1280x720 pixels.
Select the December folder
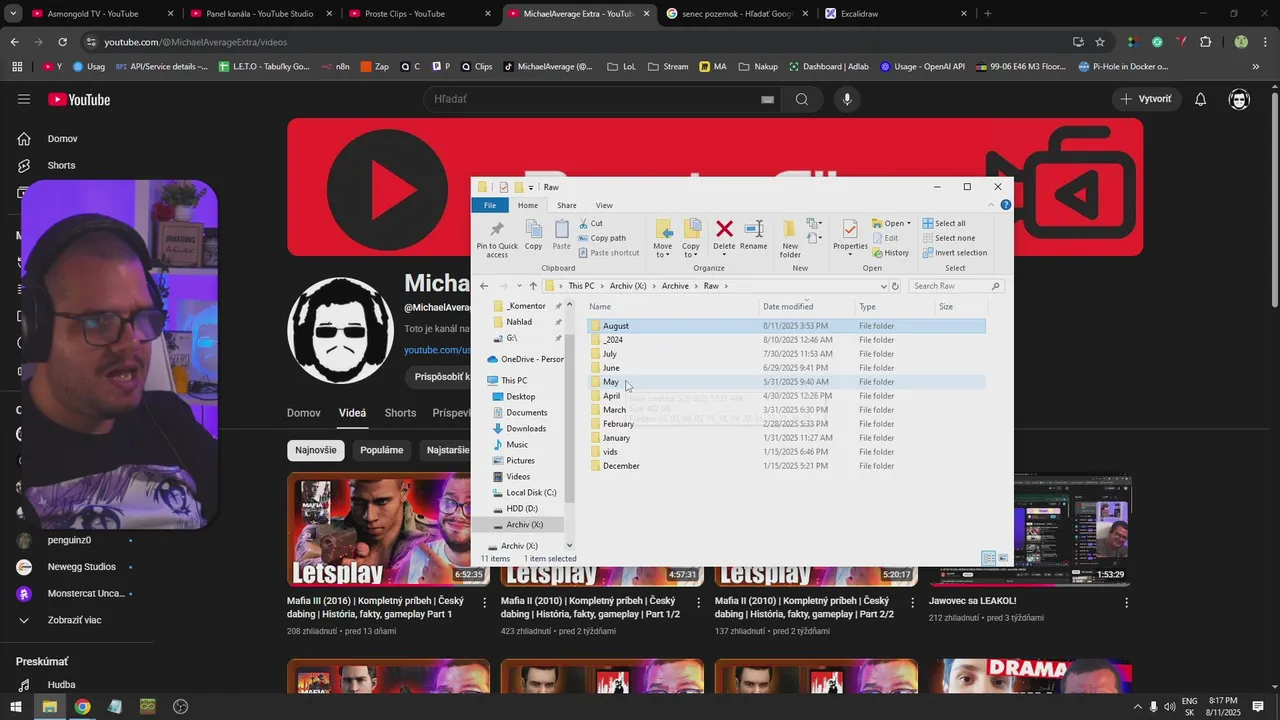pos(786,466)
